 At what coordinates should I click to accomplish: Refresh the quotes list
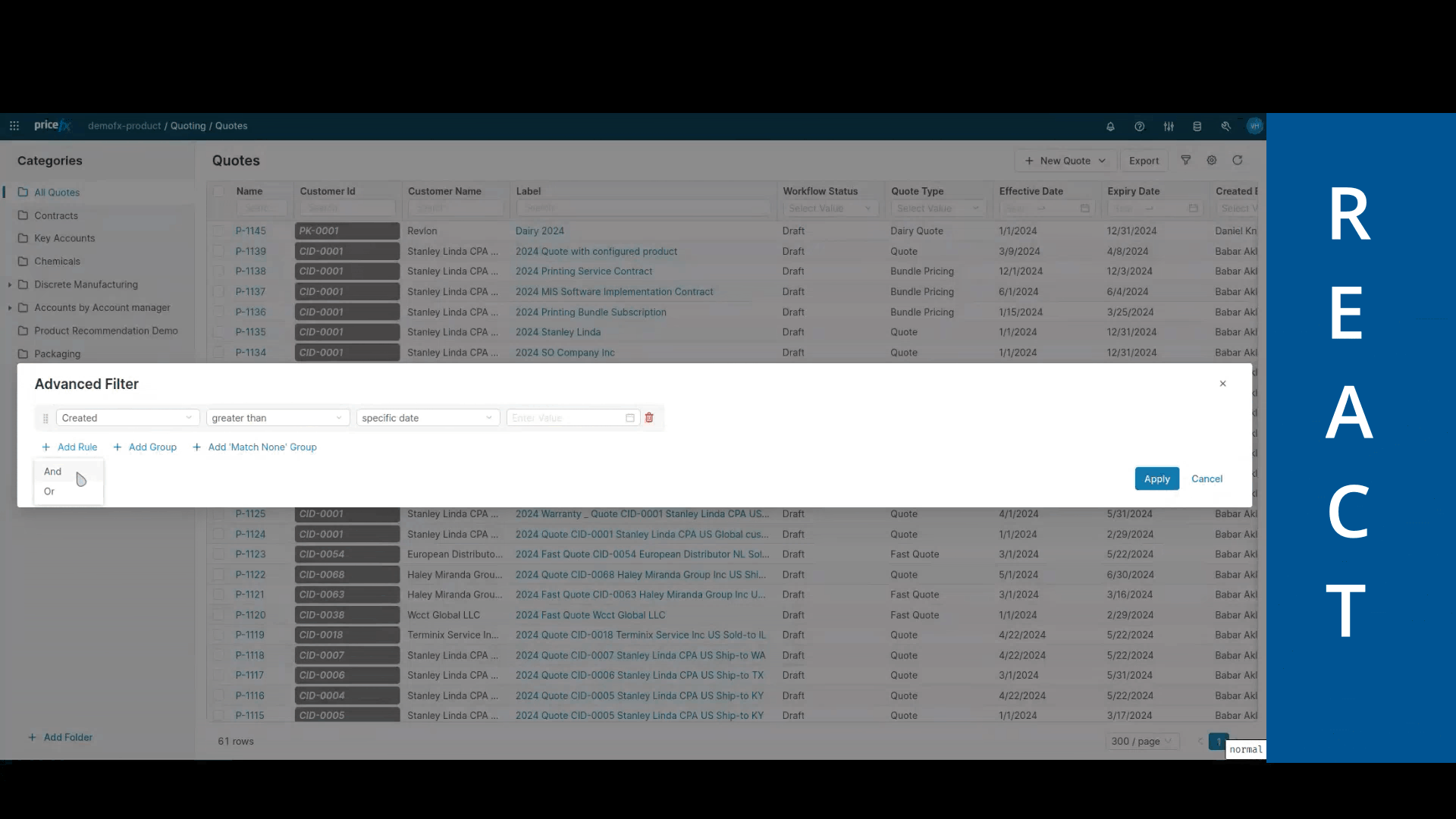(x=1238, y=160)
